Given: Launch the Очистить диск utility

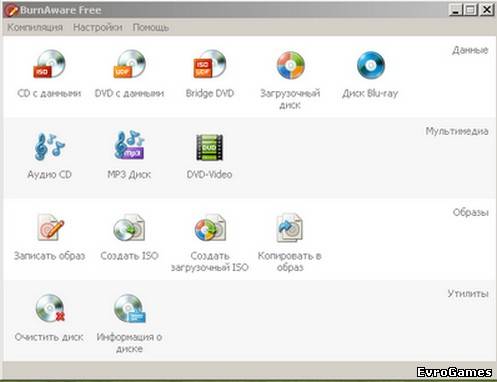Looking at the screenshot, I should [50, 308].
